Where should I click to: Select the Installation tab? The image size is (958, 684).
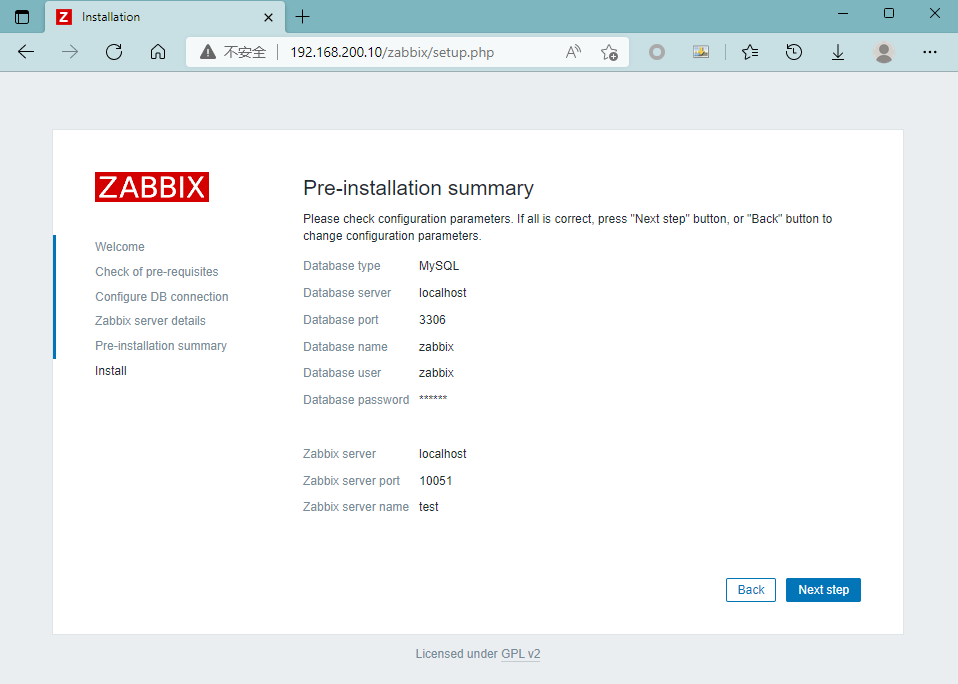point(165,17)
